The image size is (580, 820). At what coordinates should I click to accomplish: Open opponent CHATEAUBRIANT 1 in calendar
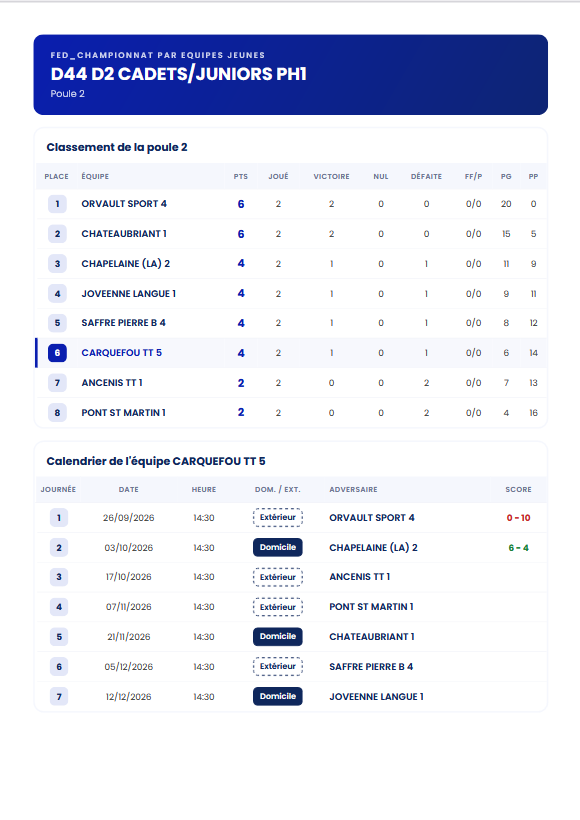[x=372, y=636]
